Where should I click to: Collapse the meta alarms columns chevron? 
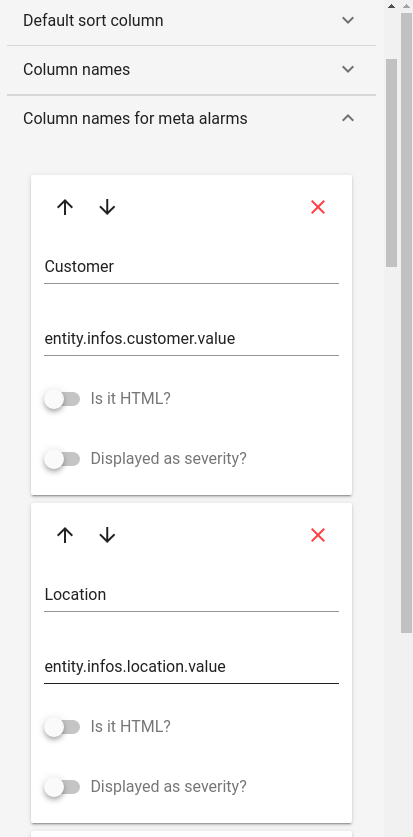click(348, 118)
